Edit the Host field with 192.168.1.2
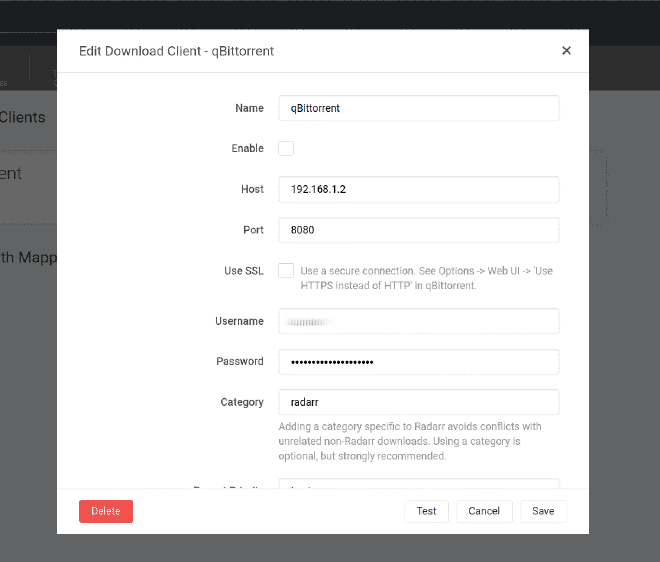This screenshot has width=660, height=562. 418,189
